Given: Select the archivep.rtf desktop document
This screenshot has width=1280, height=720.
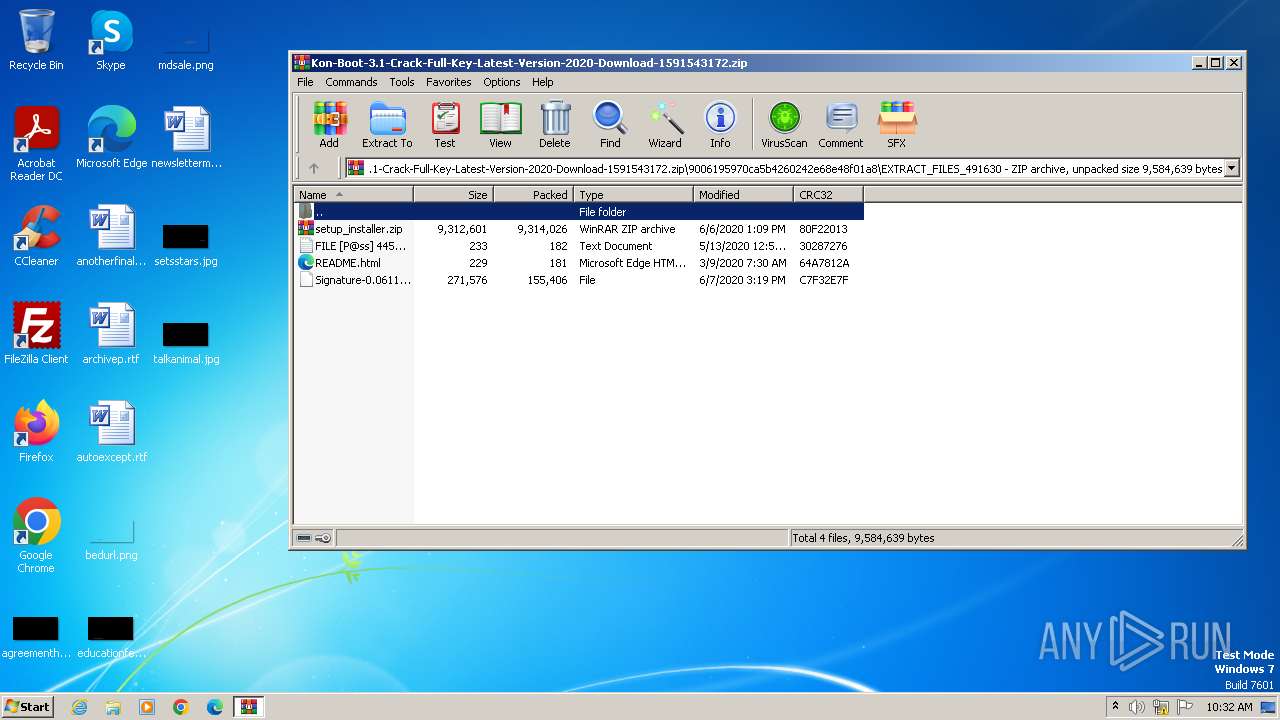Looking at the screenshot, I should pos(111,334).
